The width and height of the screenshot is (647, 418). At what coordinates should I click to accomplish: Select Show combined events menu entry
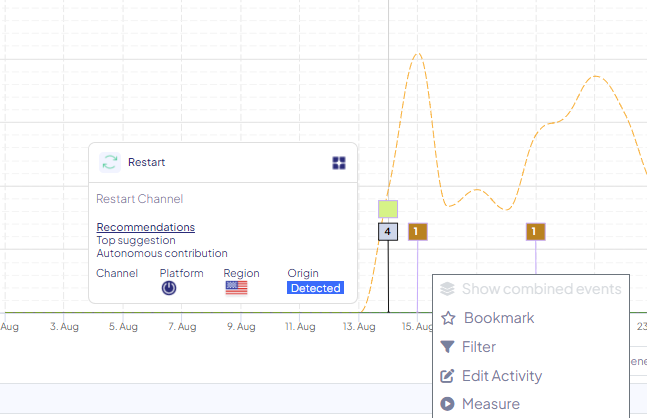pos(540,289)
